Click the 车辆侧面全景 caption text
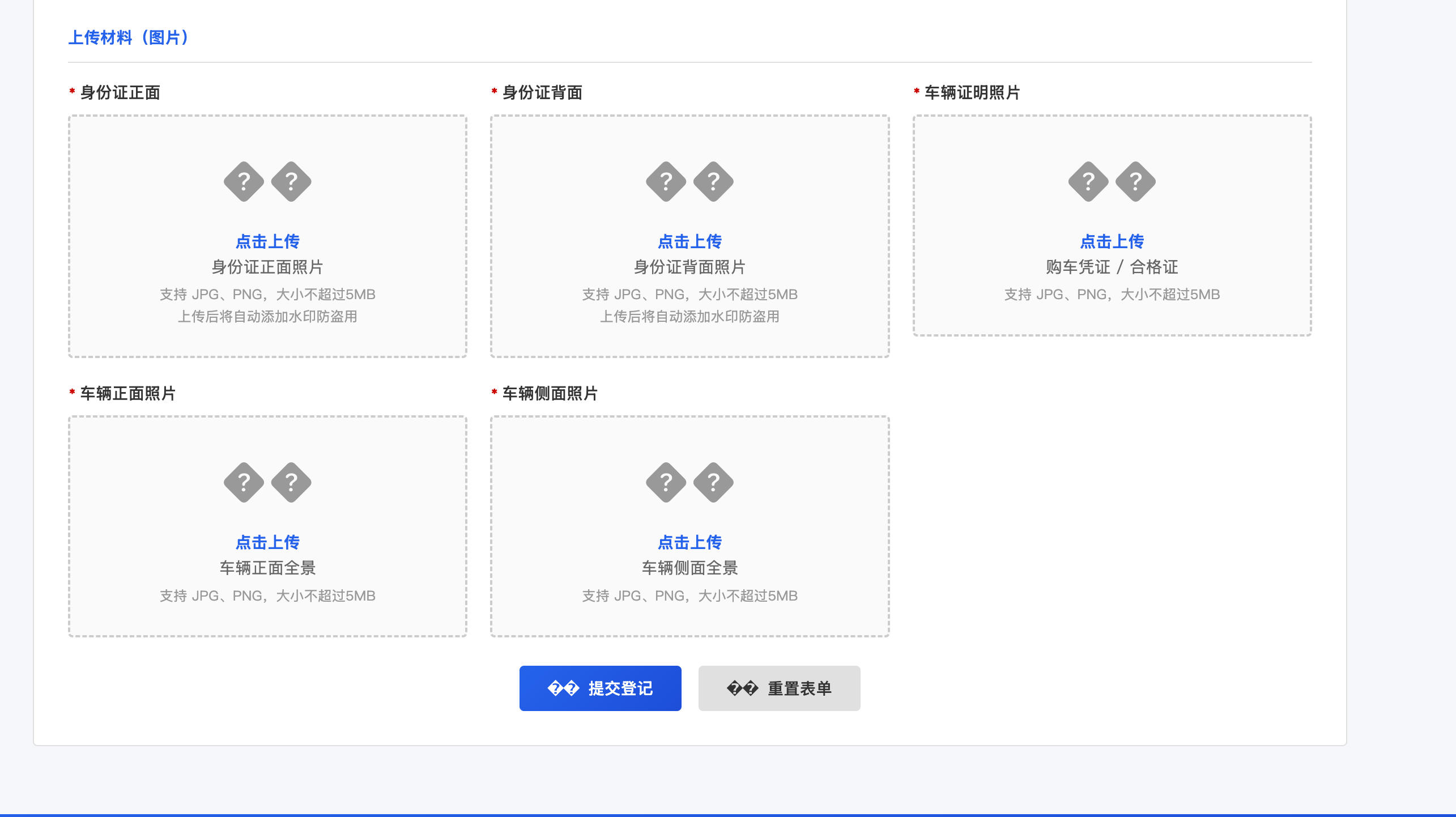This screenshot has height=817, width=1456. click(x=689, y=568)
